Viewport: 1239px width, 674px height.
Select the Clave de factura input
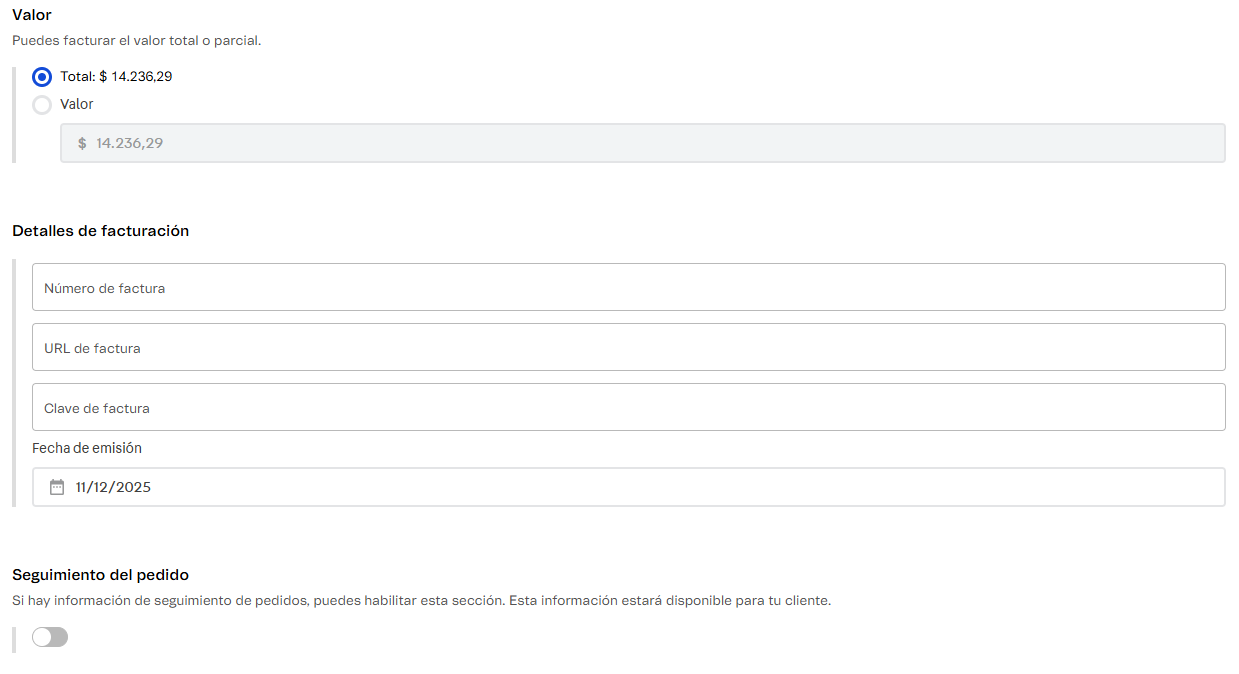click(x=628, y=408)
